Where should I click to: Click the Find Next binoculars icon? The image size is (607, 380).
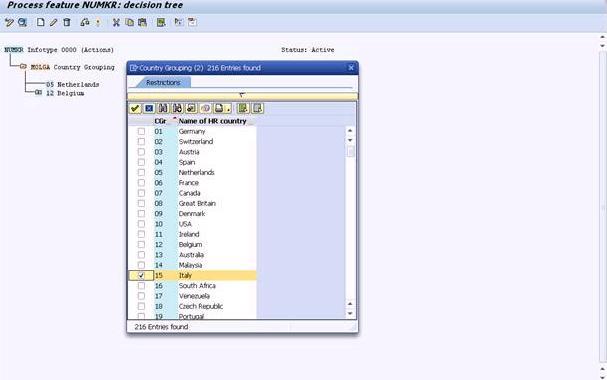(177, 108)
